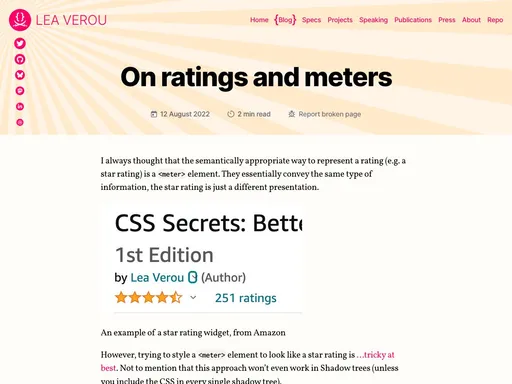
Task: Open the Twitter profile icon
Action: click(x=20, y=43)
